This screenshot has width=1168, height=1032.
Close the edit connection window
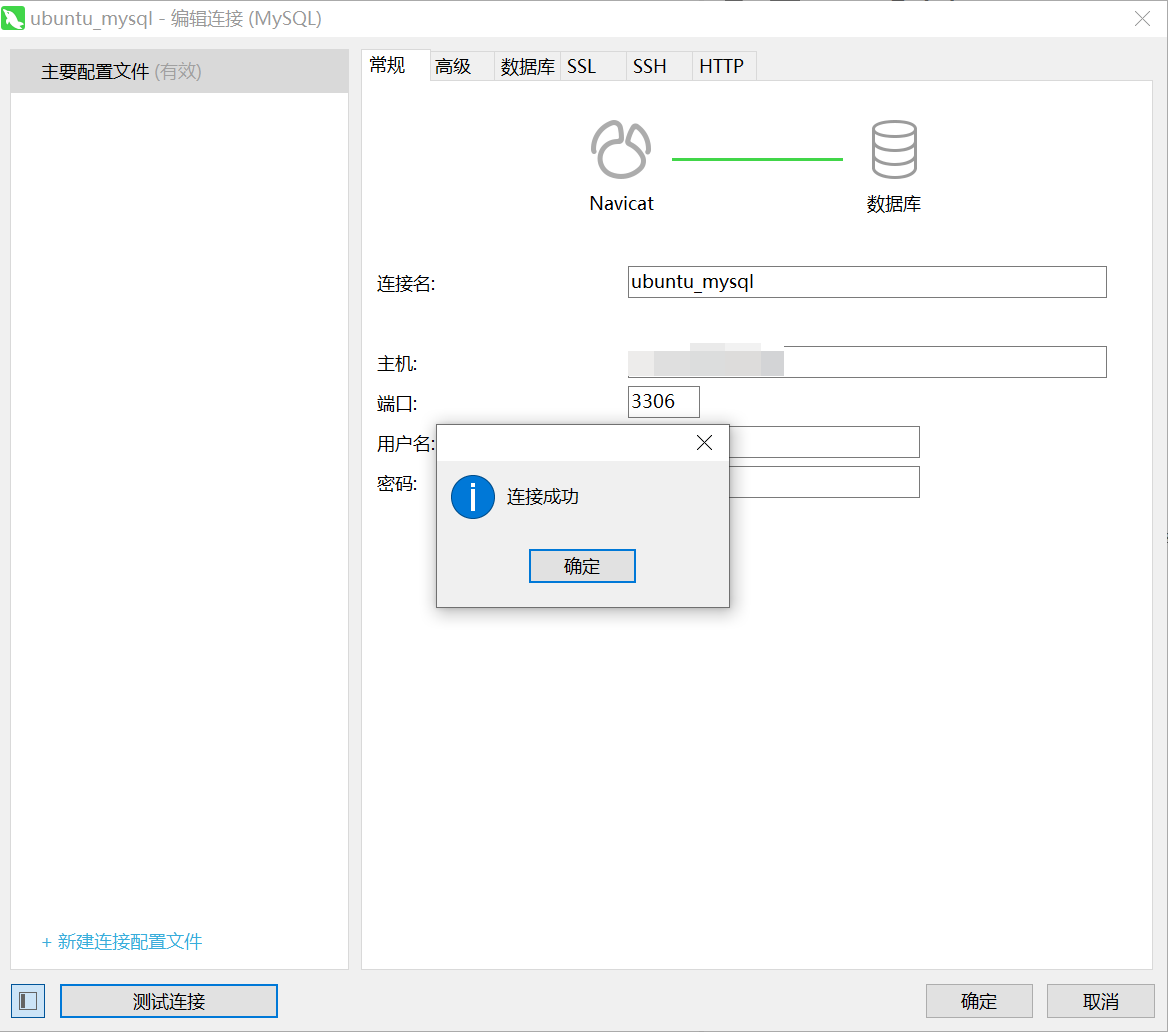tap(1142, 19)
